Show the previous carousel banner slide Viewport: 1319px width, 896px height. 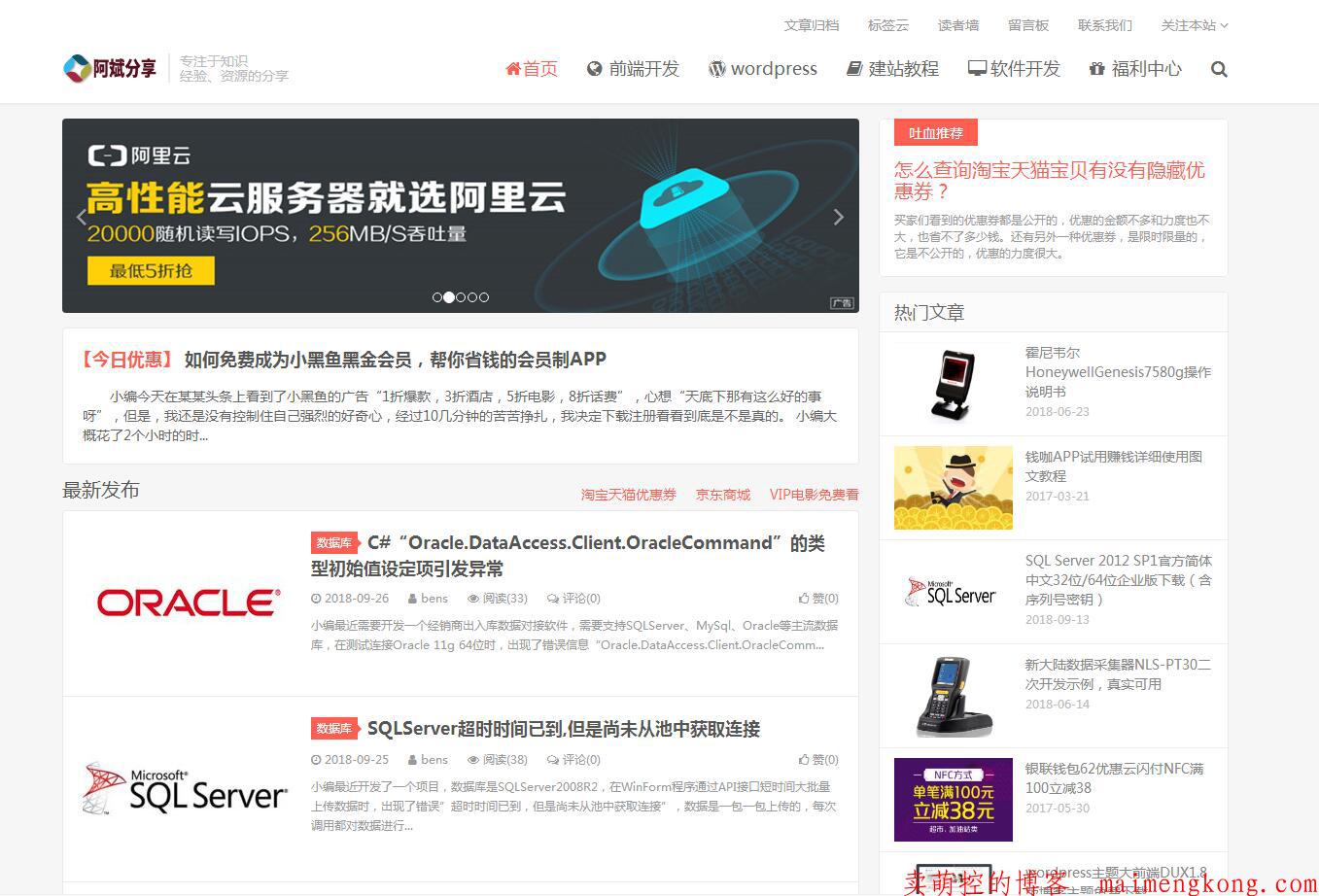pos(82,217)
